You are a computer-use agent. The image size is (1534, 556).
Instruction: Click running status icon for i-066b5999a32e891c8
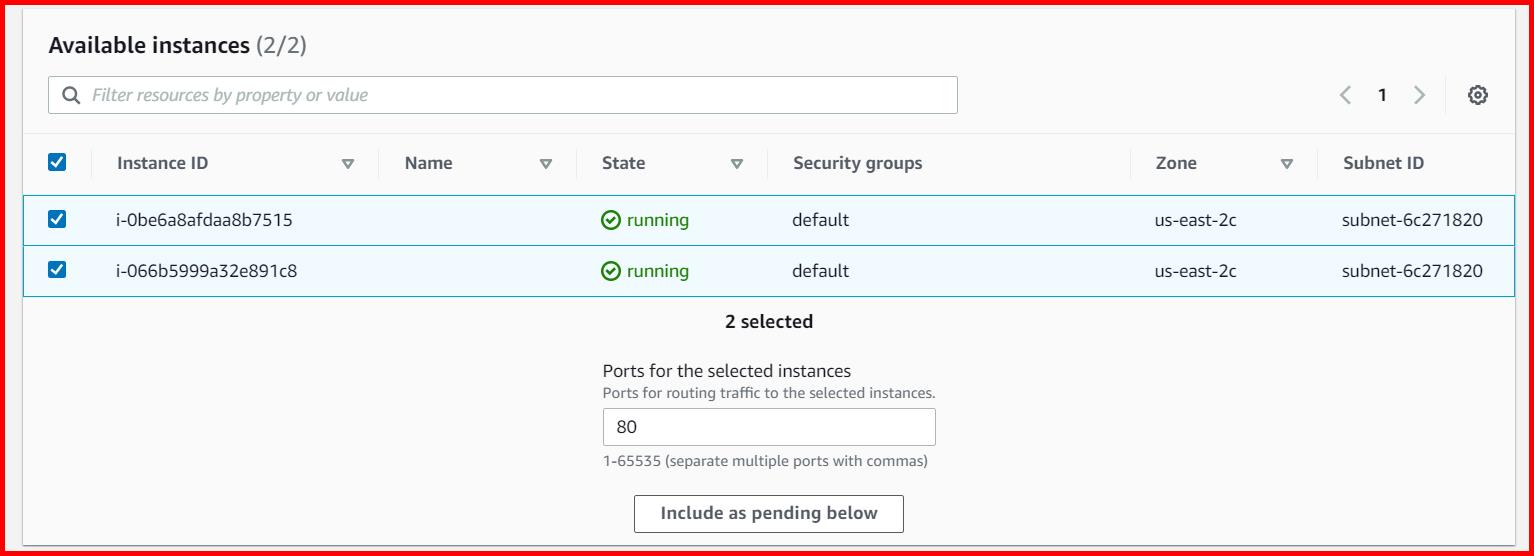pos(611,271)
